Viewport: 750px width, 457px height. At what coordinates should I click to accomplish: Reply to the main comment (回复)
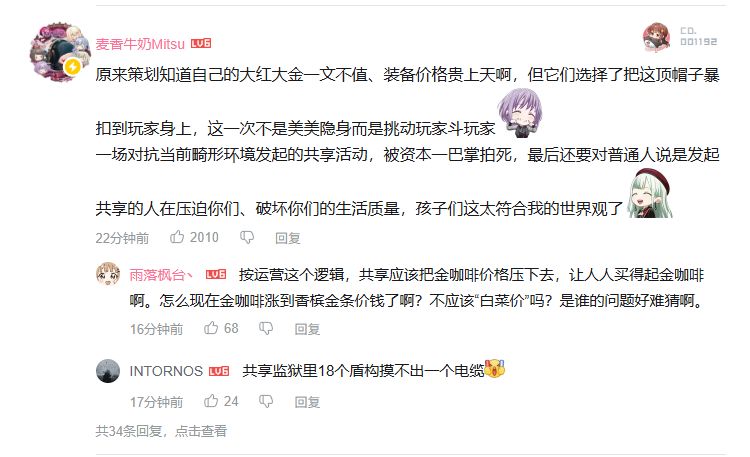click(x=287, y=238)
